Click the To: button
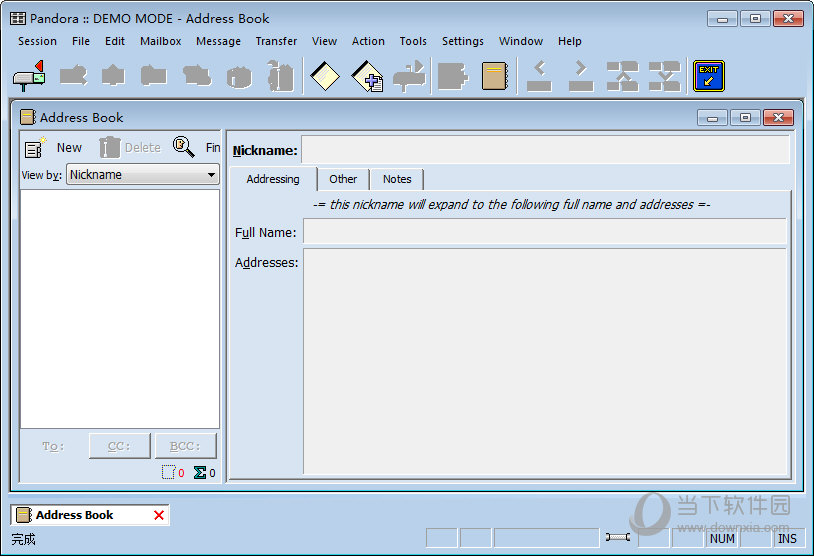The image size is (814, 557). pos(53,446)
